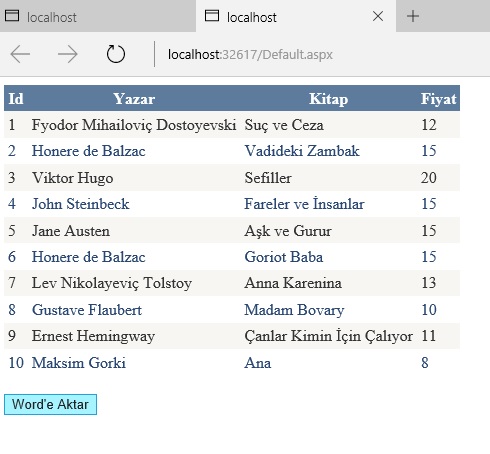Click the Yazar column header
Viewport: 490px width, 454px height.
point(134,99)
